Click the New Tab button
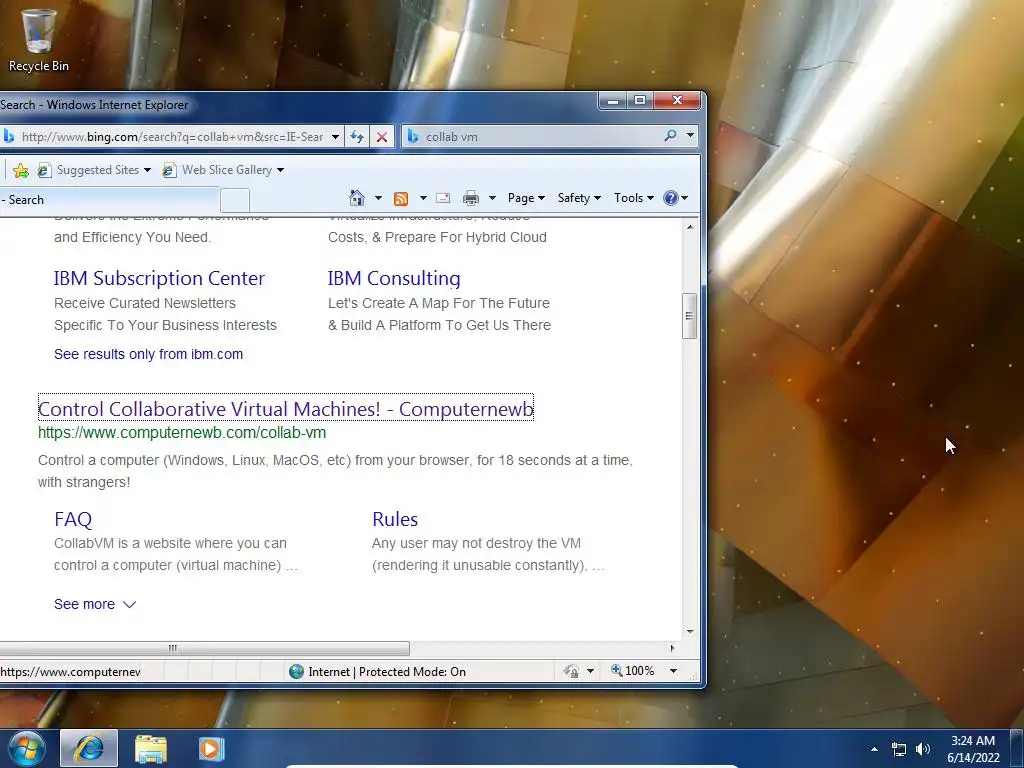 [234, 200]
